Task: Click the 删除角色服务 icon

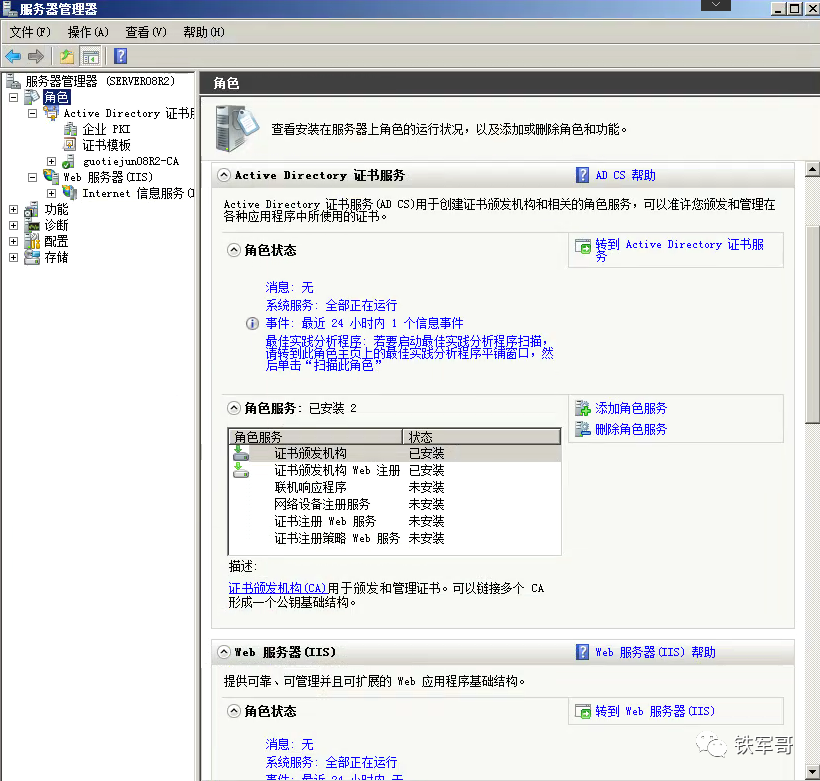Action: (583, 429)
